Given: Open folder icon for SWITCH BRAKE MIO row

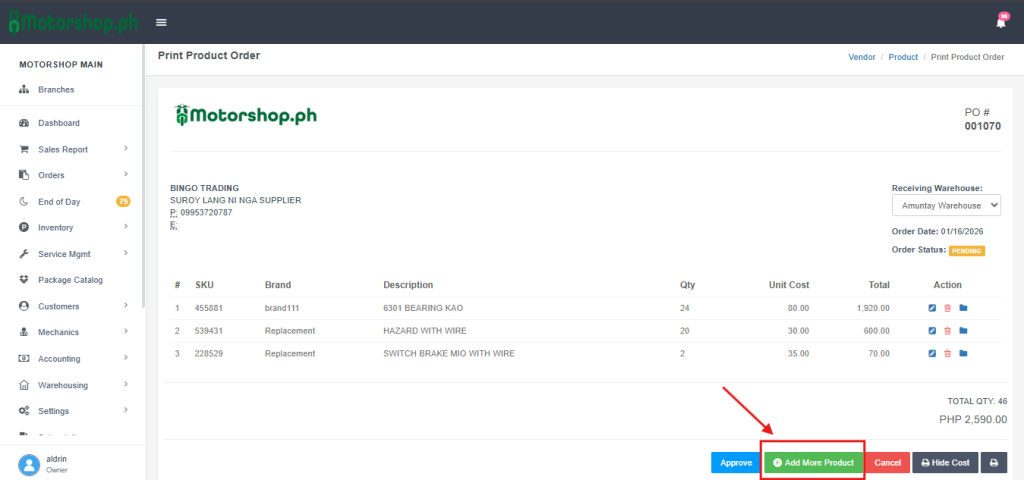Looking at the screenshot, I should [963, 353].
